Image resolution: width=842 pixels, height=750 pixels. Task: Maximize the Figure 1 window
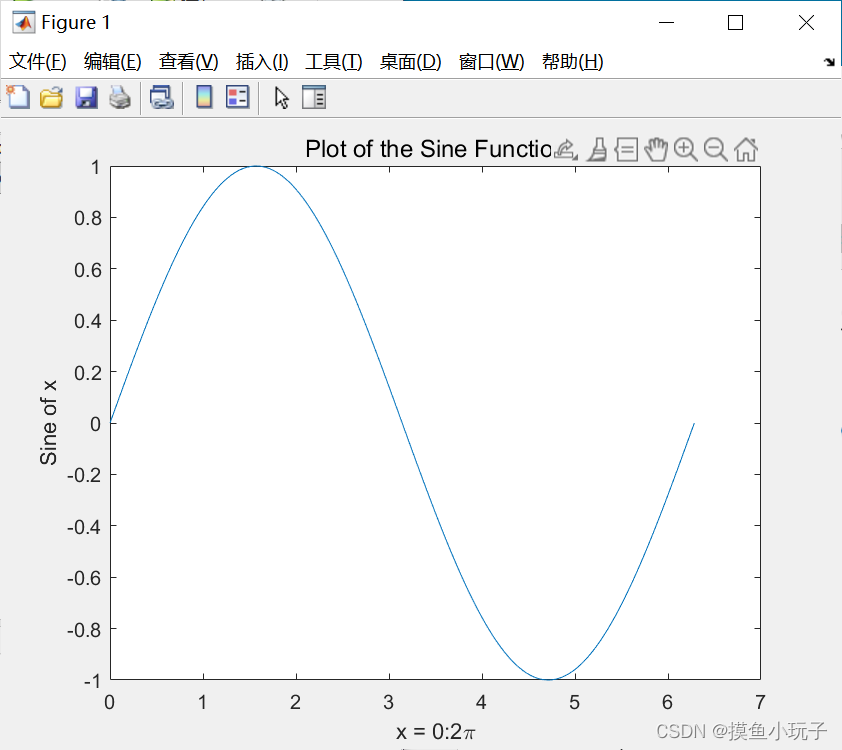(x=735, y=23)
